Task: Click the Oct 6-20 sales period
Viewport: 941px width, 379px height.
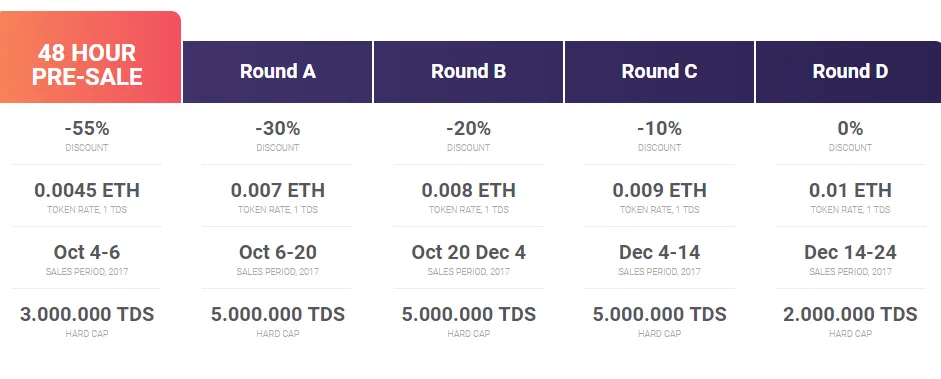Action: [278, 252]
